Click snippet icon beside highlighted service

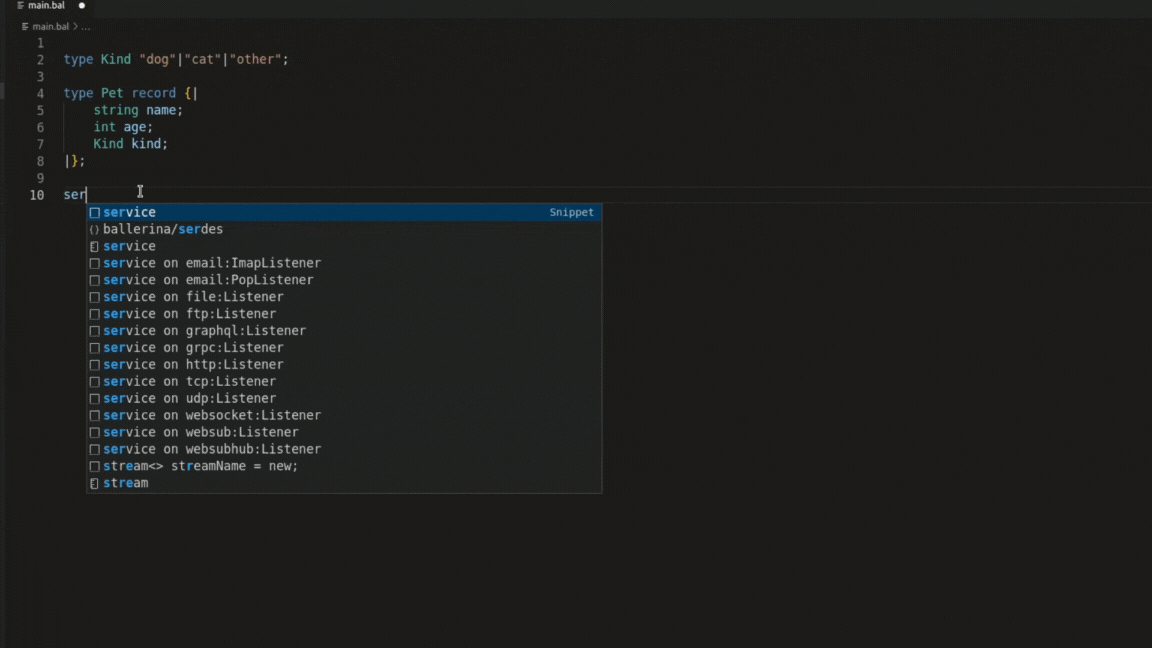pyautogui.click(x=94, y=212)
